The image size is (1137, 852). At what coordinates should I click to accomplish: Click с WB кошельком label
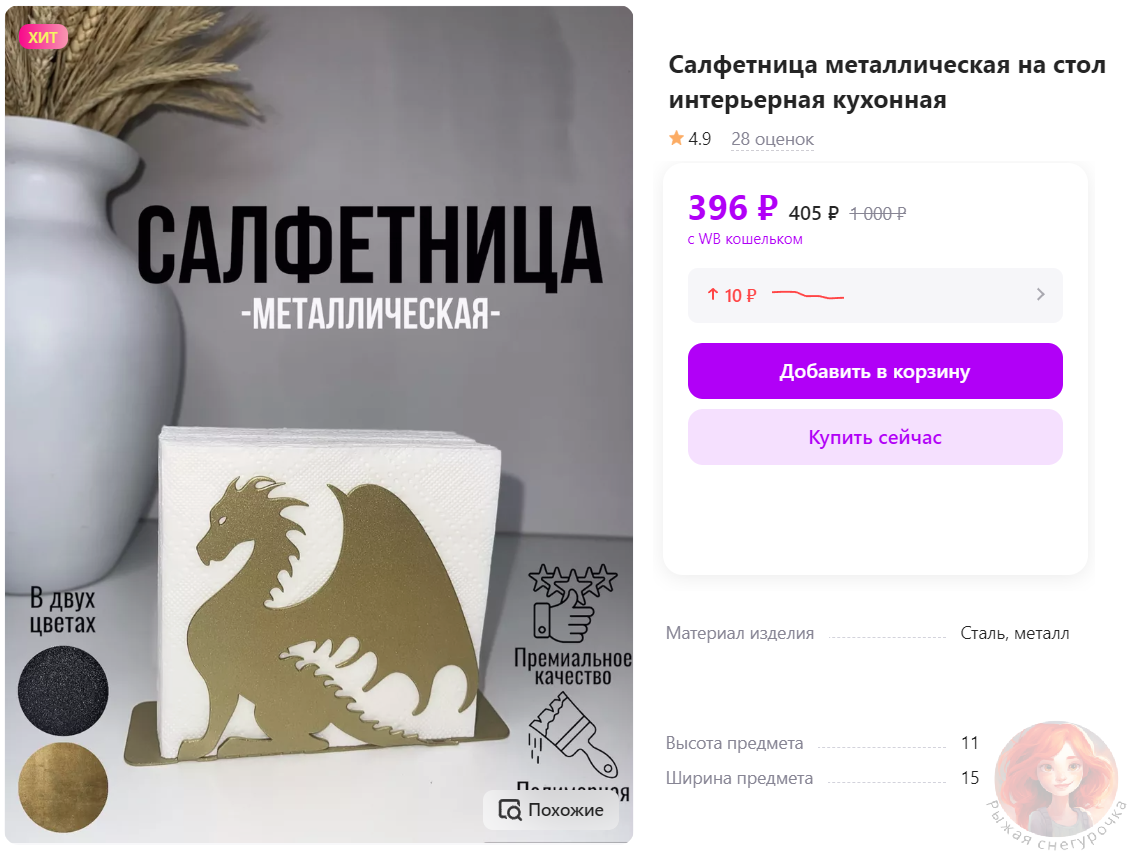click(745, 239)
